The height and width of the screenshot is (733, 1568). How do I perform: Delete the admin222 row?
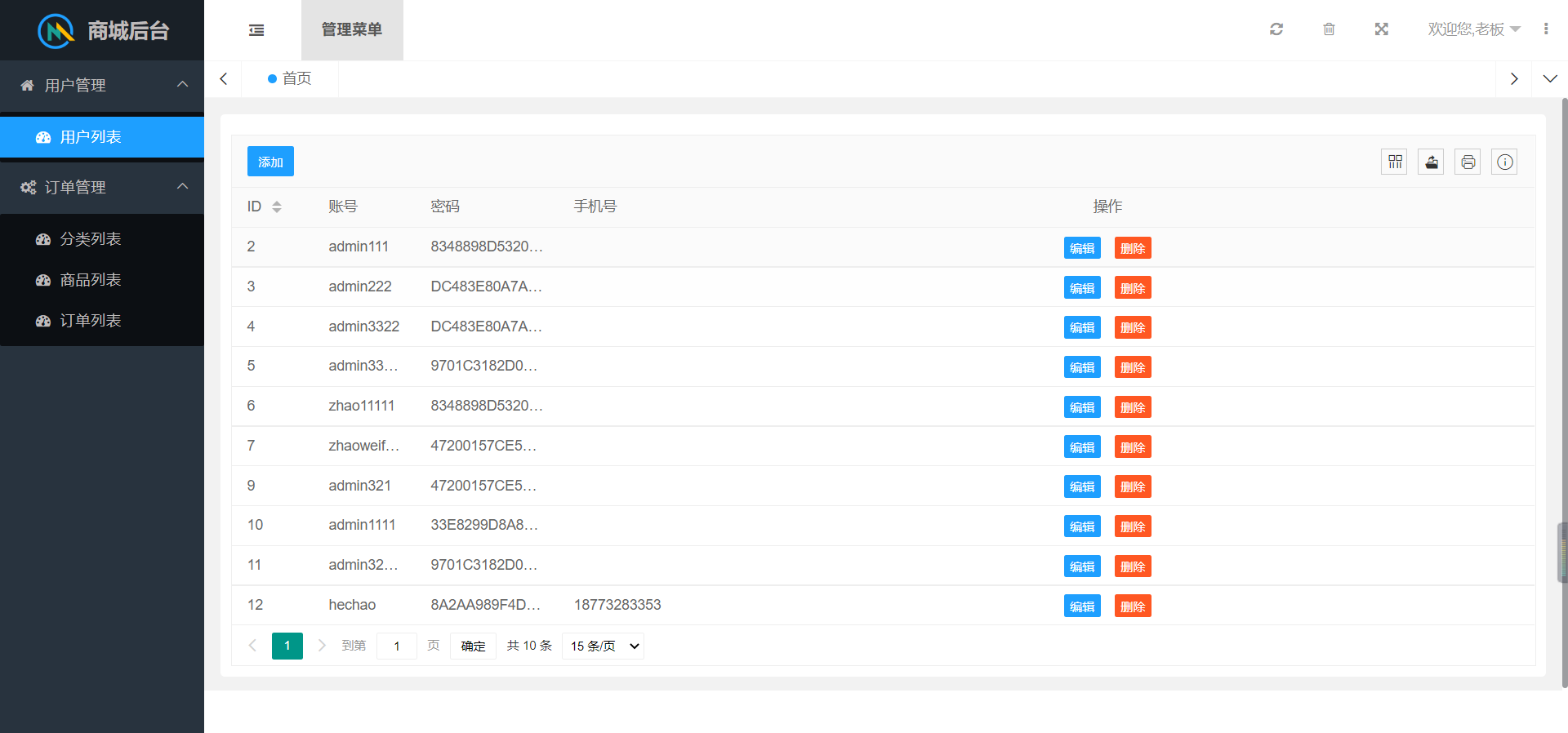click(x=1133, y=288)
